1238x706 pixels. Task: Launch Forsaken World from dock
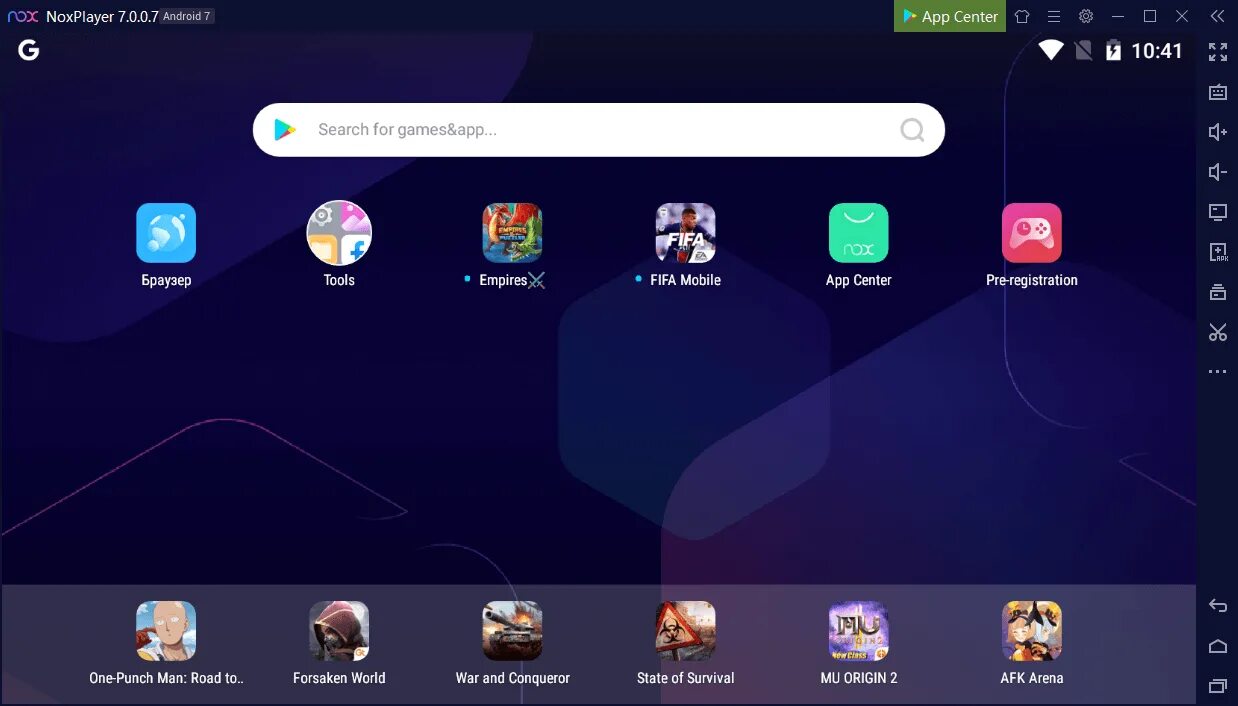click(339, 631)
